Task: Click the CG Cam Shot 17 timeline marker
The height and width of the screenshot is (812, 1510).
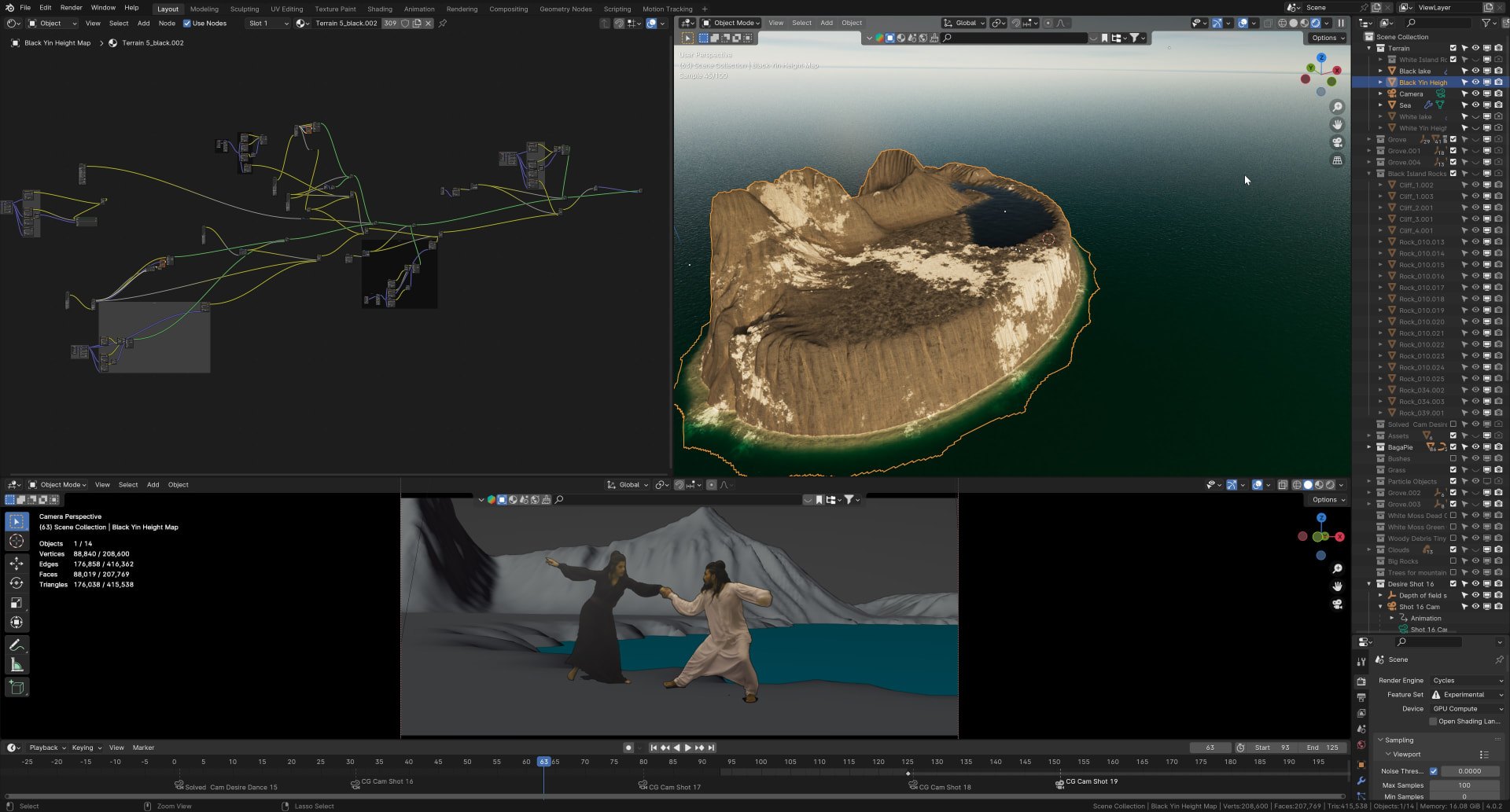Action: click(x=671, y=787)
